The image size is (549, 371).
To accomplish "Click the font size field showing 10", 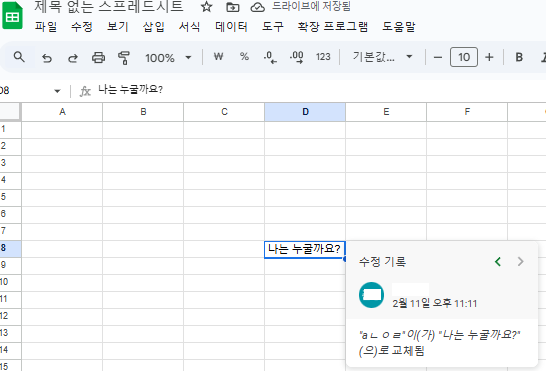I will point(464,57).
